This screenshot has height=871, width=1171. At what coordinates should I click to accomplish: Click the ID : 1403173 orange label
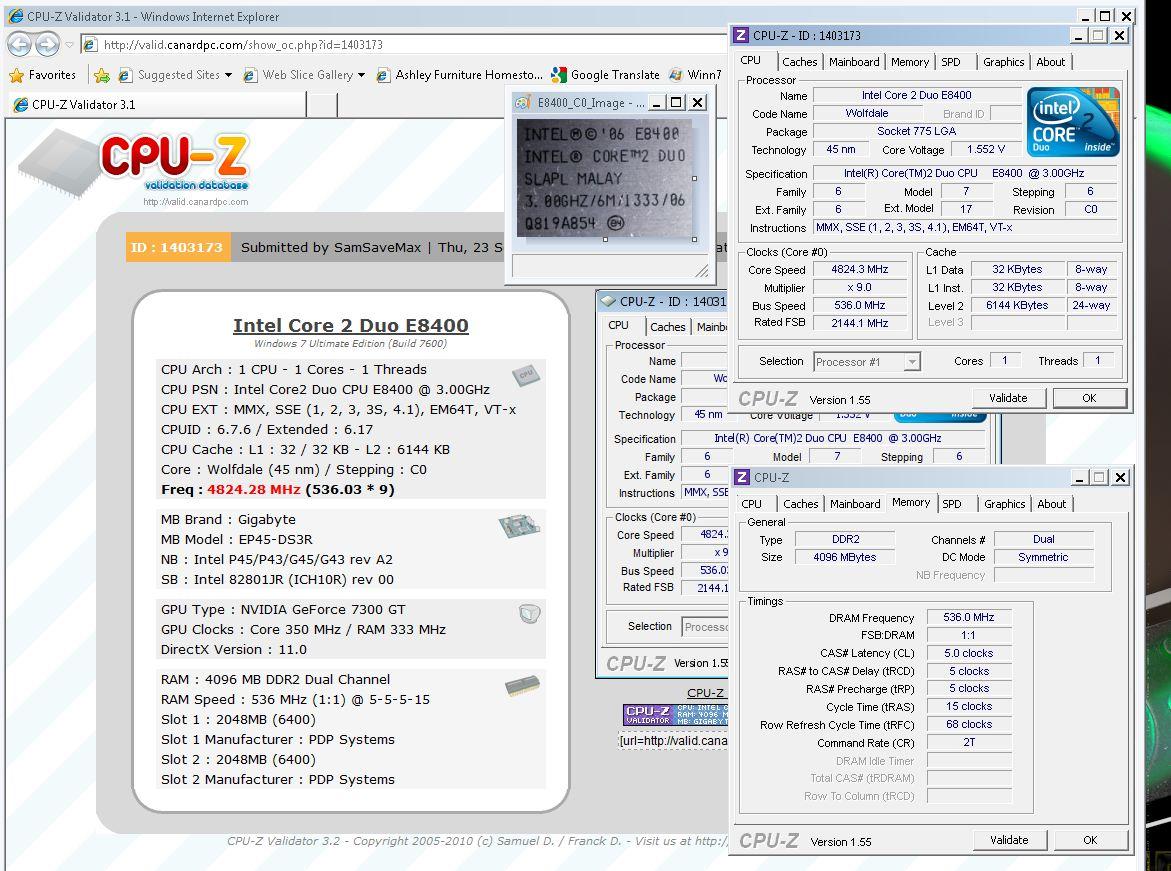(x=176, y=247)
